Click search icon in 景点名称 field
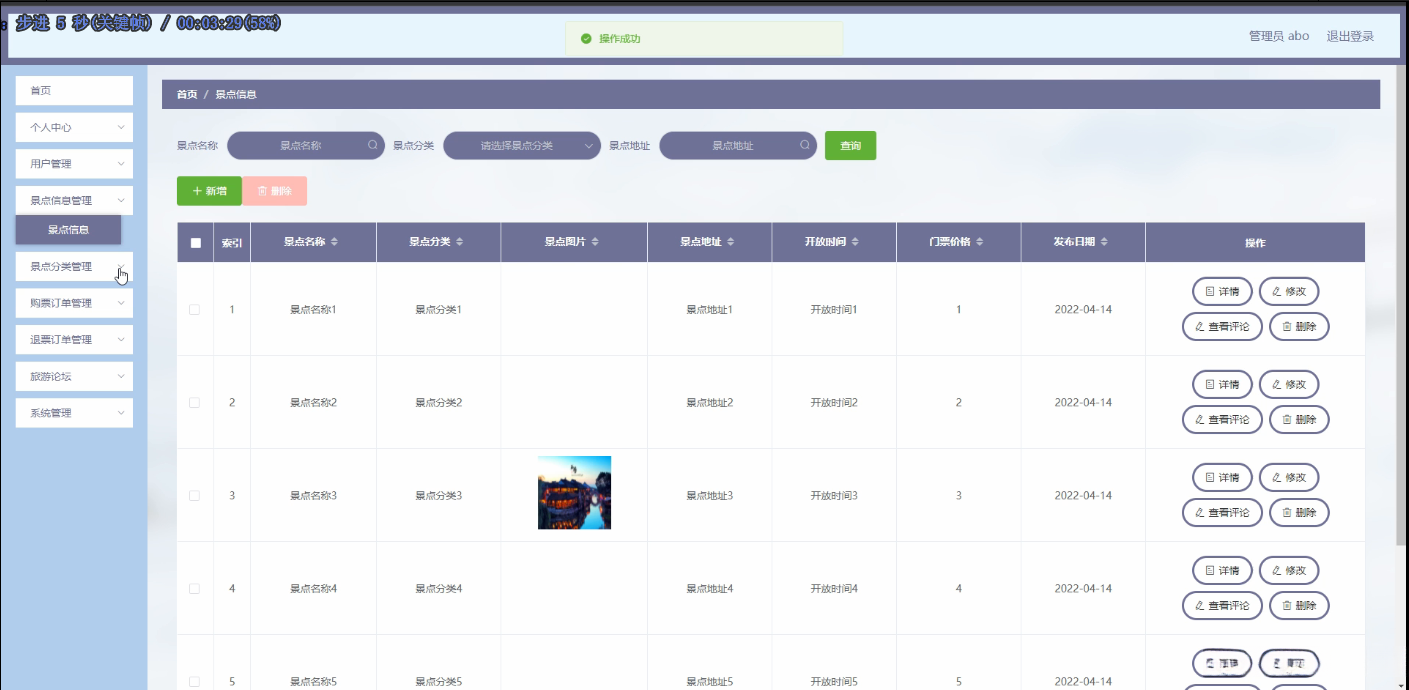Screen dimensions: 1409x690 [x=373, y=145]
